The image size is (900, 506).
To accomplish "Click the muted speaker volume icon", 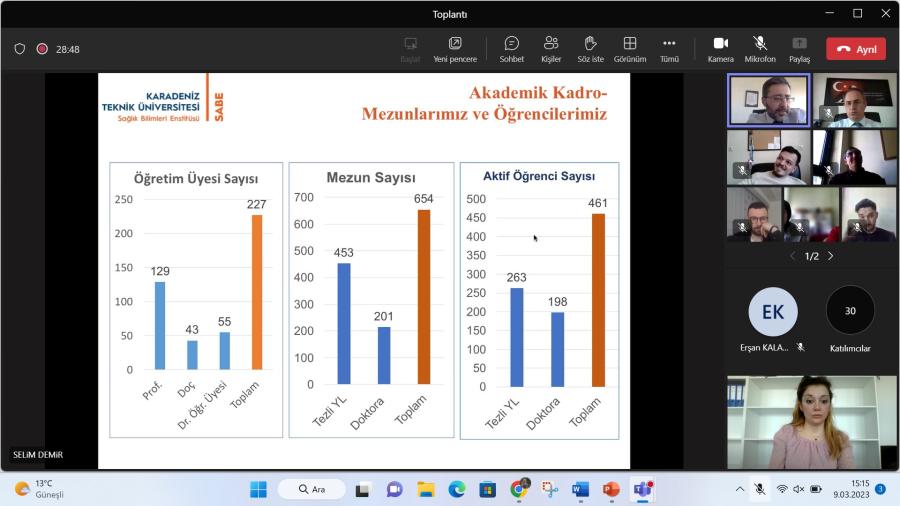I will coord(798,489).
